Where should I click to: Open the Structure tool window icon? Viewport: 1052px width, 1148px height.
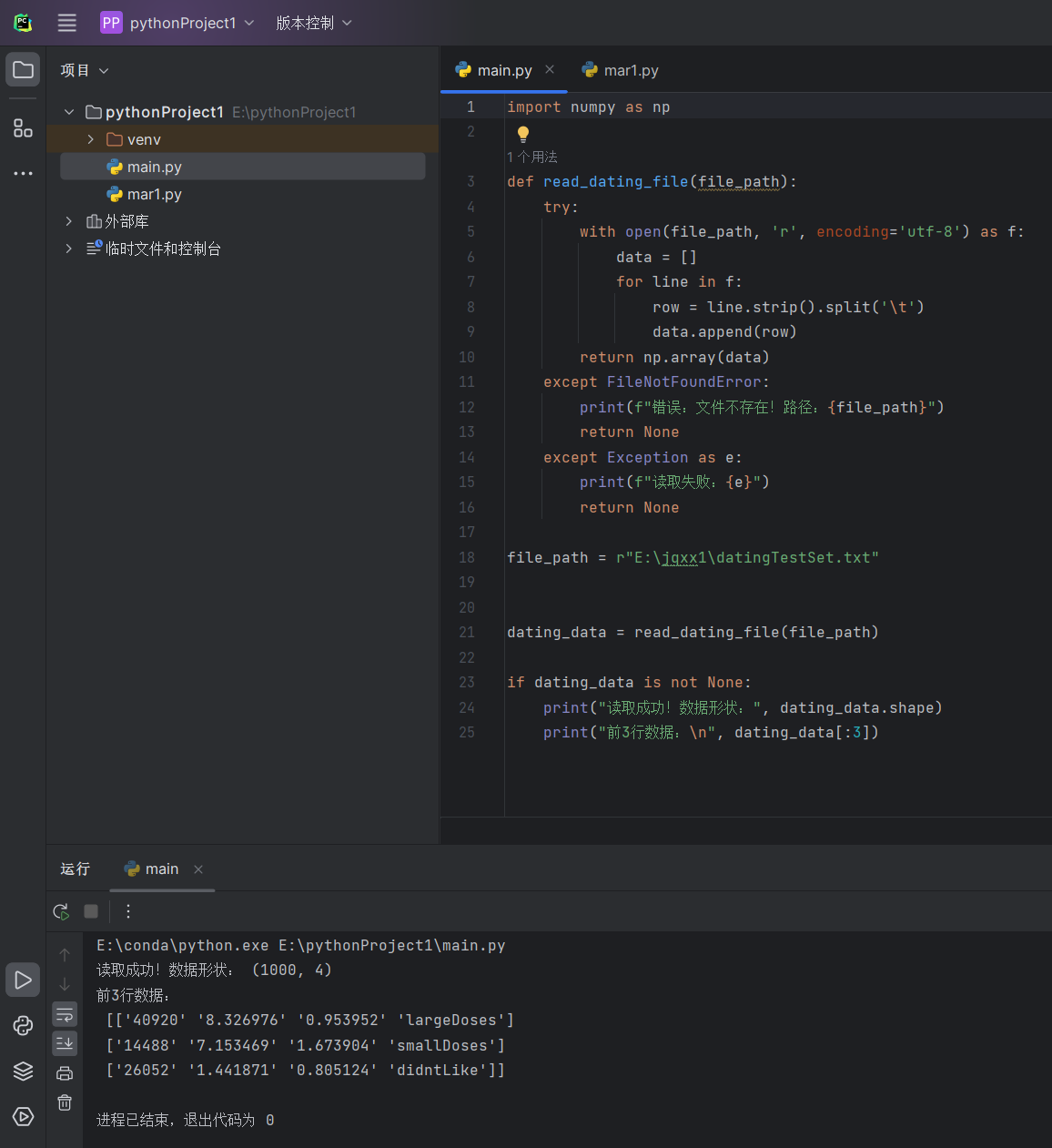coord(23,127)
